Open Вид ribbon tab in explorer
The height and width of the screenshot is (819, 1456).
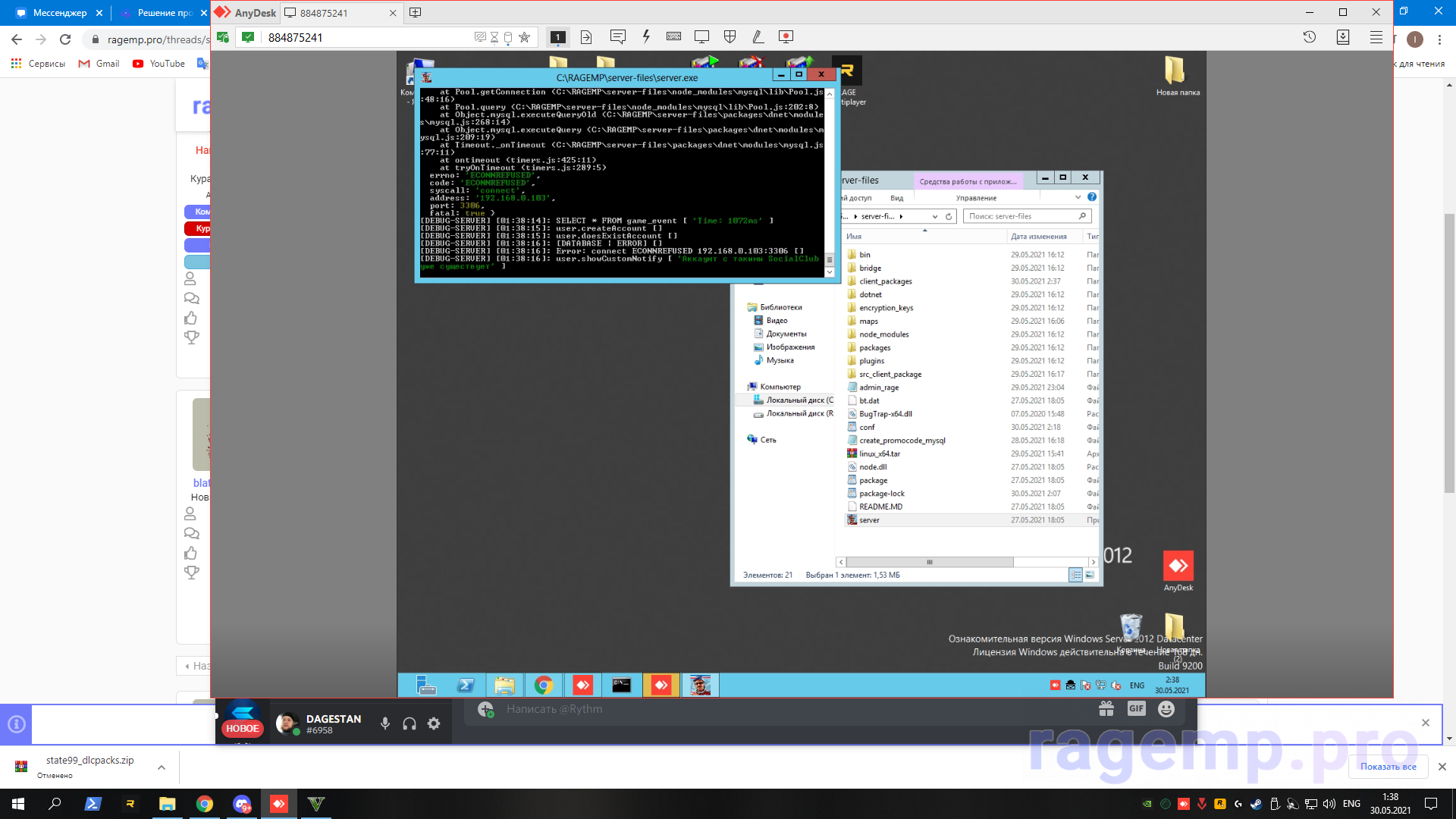(896, 198)
